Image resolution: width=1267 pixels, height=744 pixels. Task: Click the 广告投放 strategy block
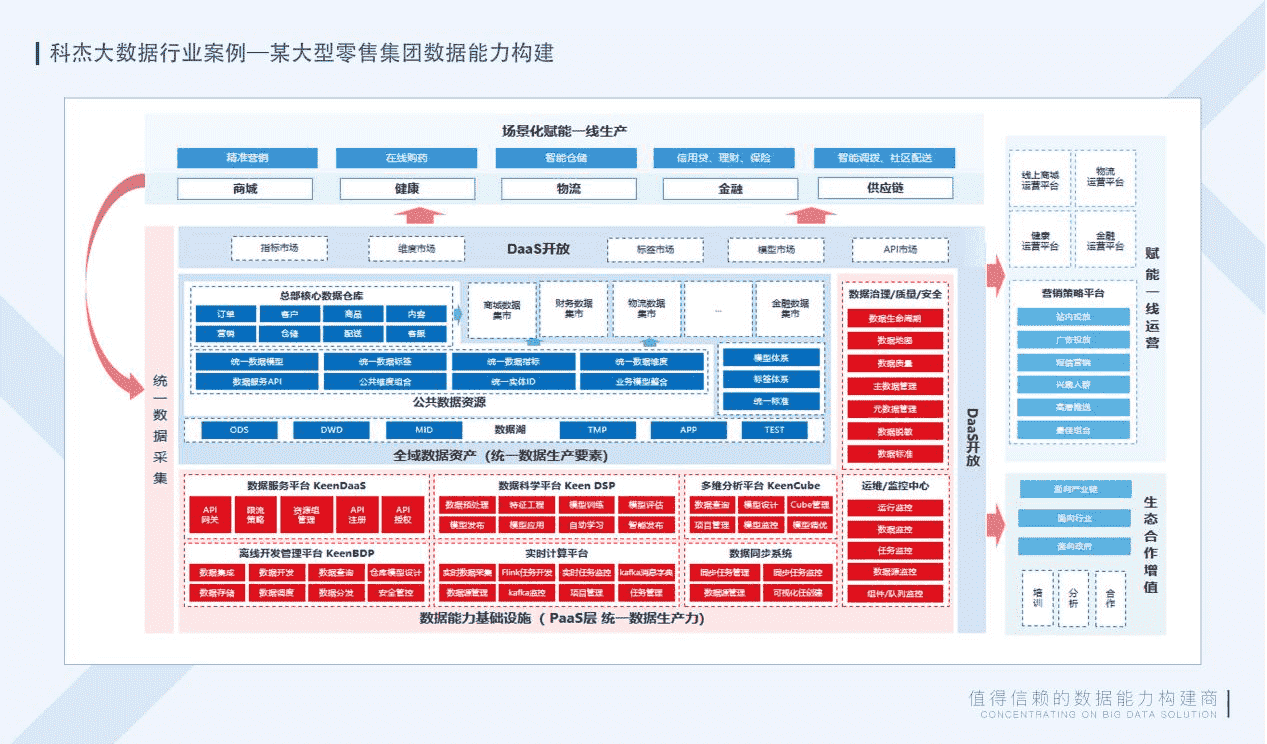[1072, 340]
